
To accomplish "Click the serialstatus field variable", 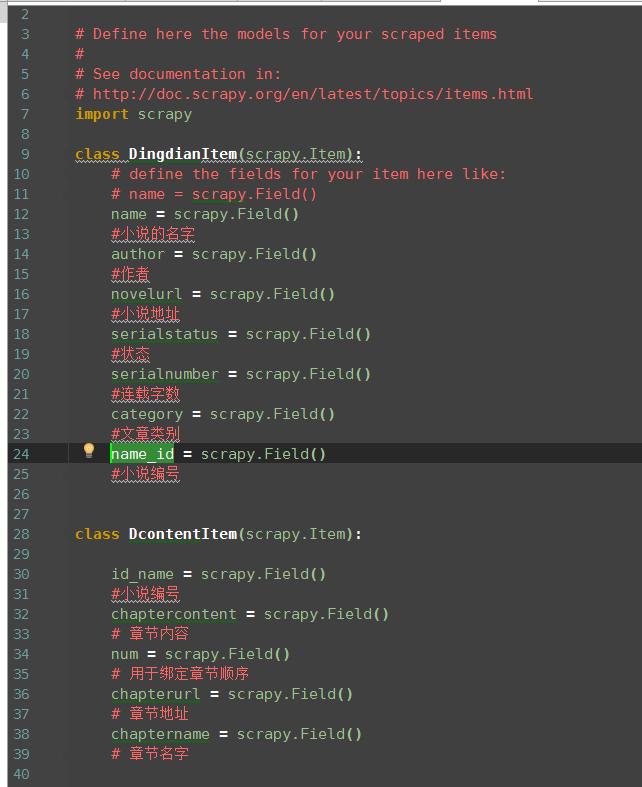I will coord(165,334).
